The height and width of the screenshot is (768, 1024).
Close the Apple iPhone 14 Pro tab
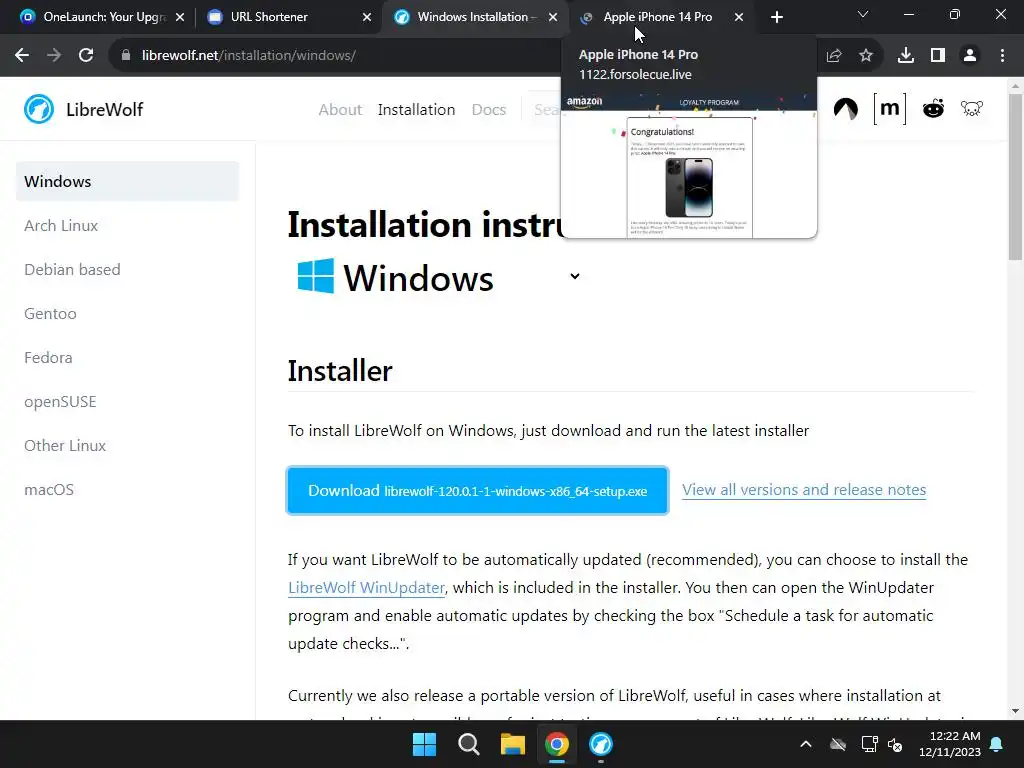pyautogui.click(x=739, y=17)
